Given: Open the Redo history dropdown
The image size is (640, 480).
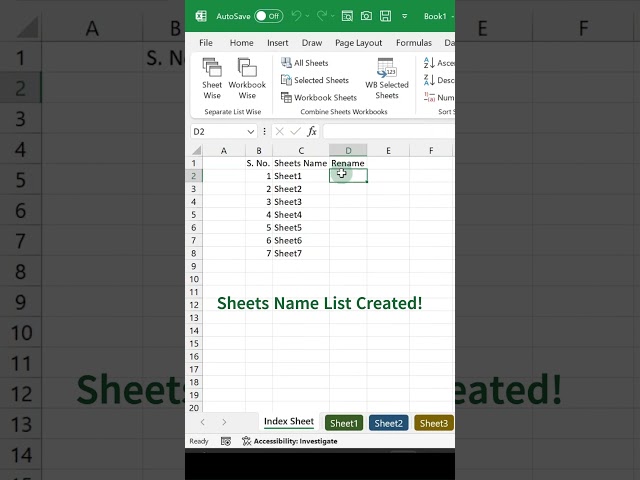Looking at the screenshot, I should [333, 16].
